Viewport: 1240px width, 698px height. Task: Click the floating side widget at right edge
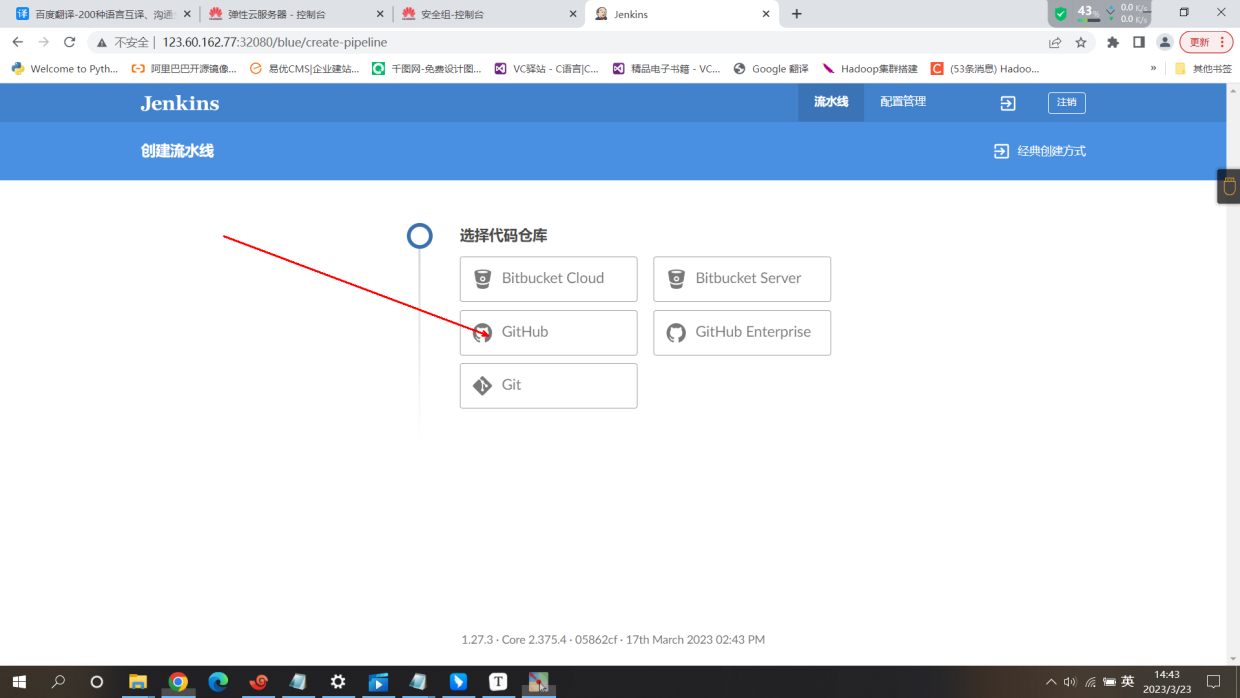[1229, 186]
